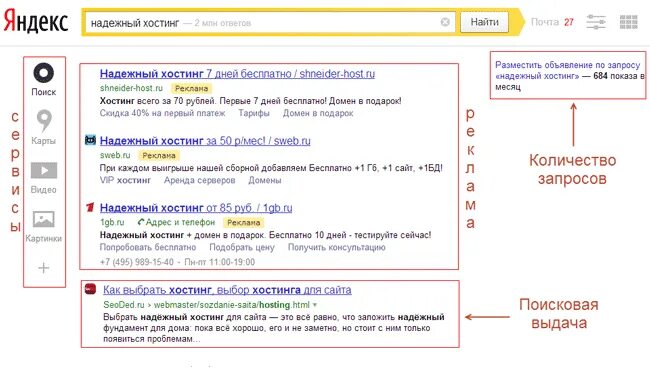Open Домен в подарок sitelink

[318, 113]
